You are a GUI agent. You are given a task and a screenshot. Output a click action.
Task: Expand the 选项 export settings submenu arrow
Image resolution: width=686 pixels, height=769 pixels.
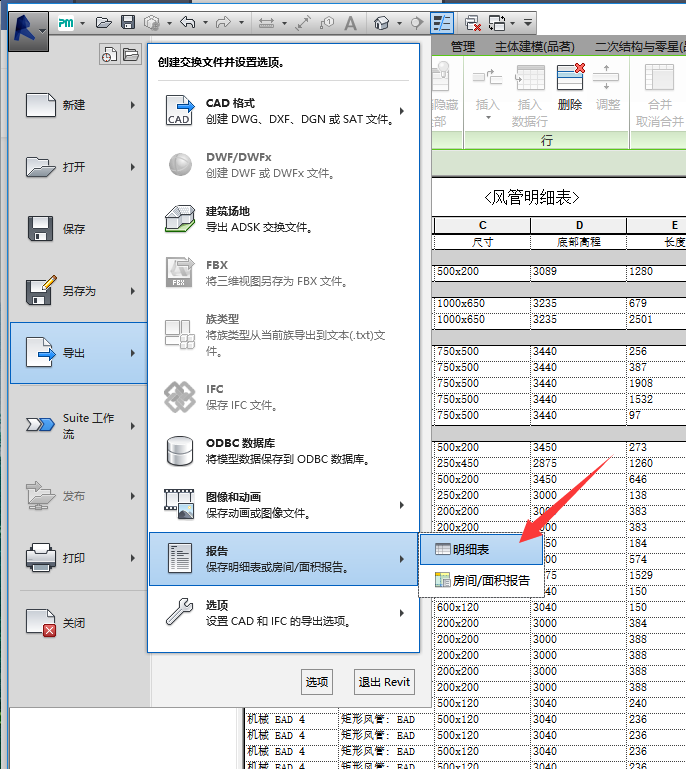402,613
